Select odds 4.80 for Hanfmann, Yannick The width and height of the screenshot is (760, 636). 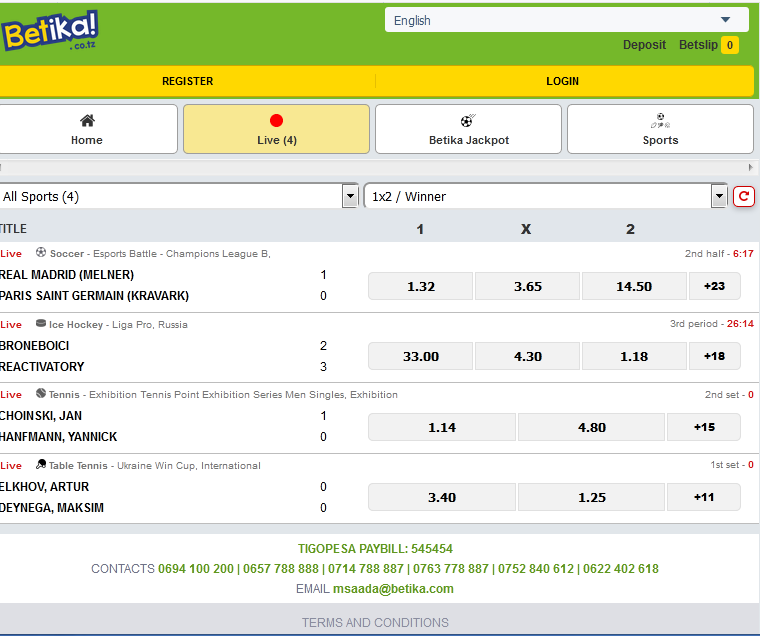pos(591,427)
